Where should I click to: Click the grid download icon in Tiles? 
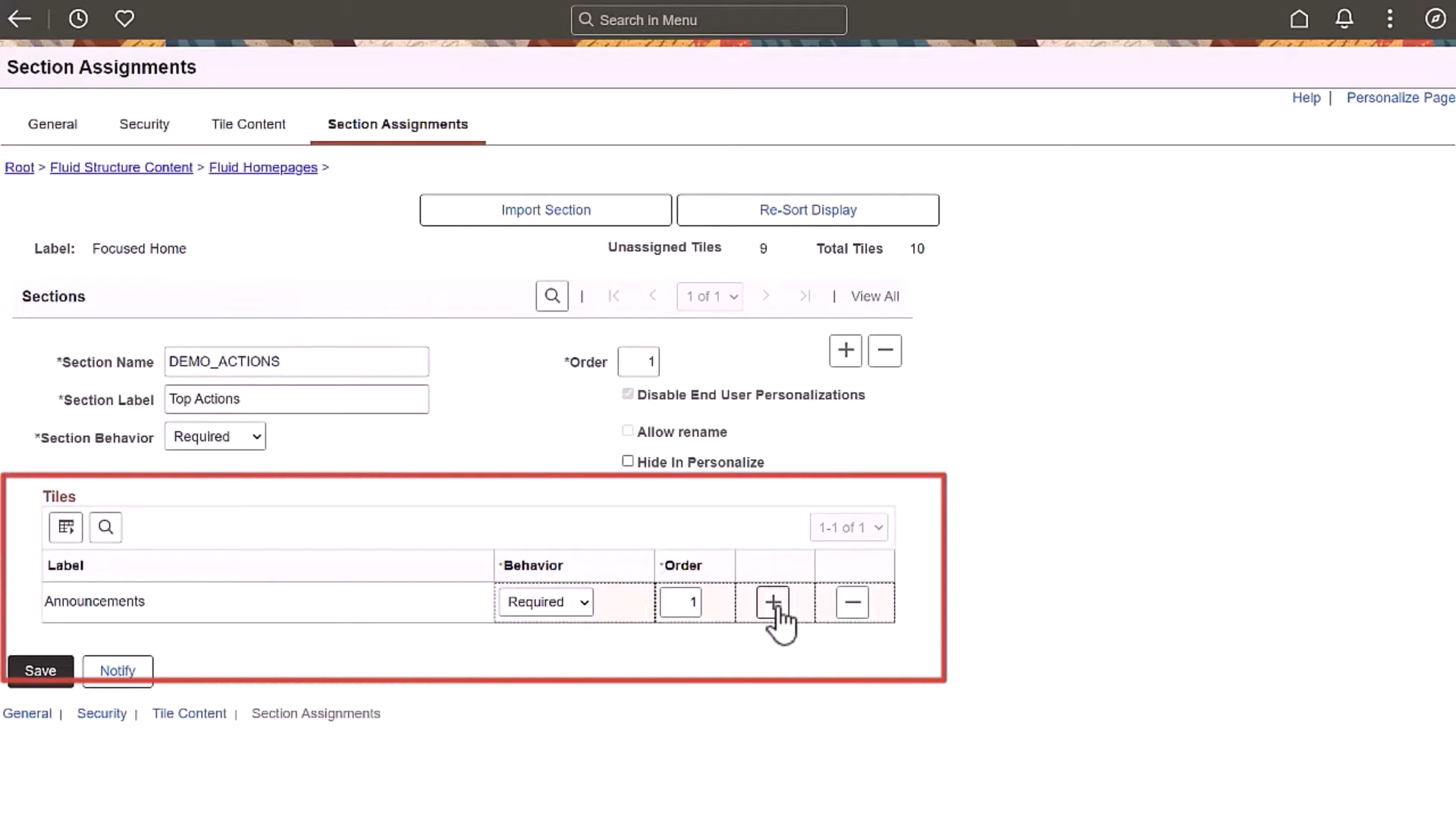click(x=65, y=527)
